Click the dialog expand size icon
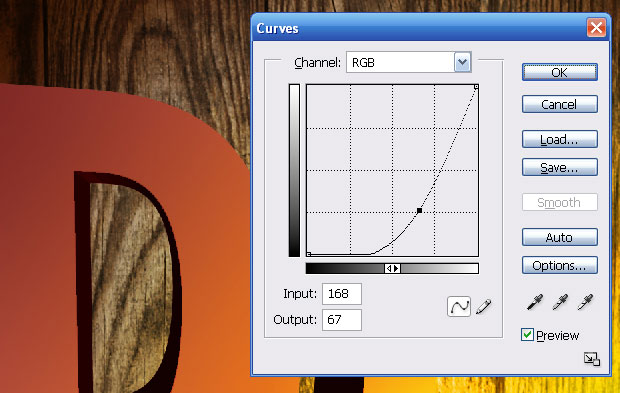This screenshot has height=393, width=620. [592, 359]
